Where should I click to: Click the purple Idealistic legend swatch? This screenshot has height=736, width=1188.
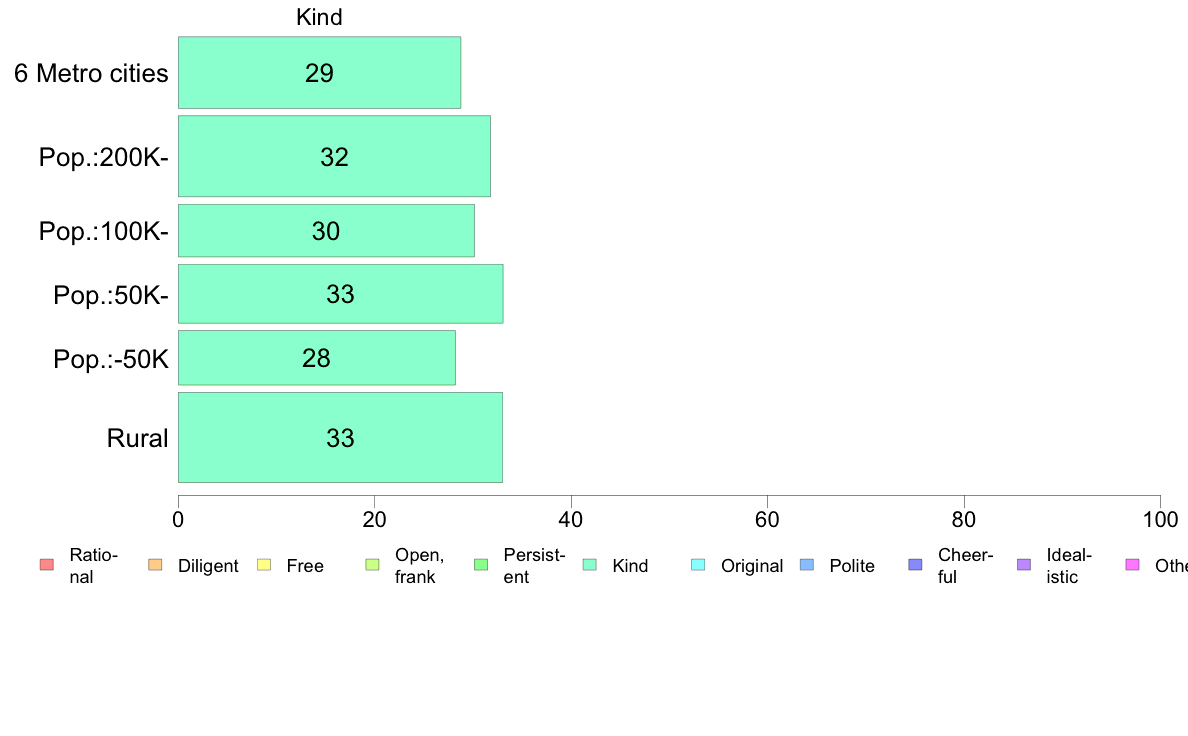pyautogui.click(x=1024, y=565)
